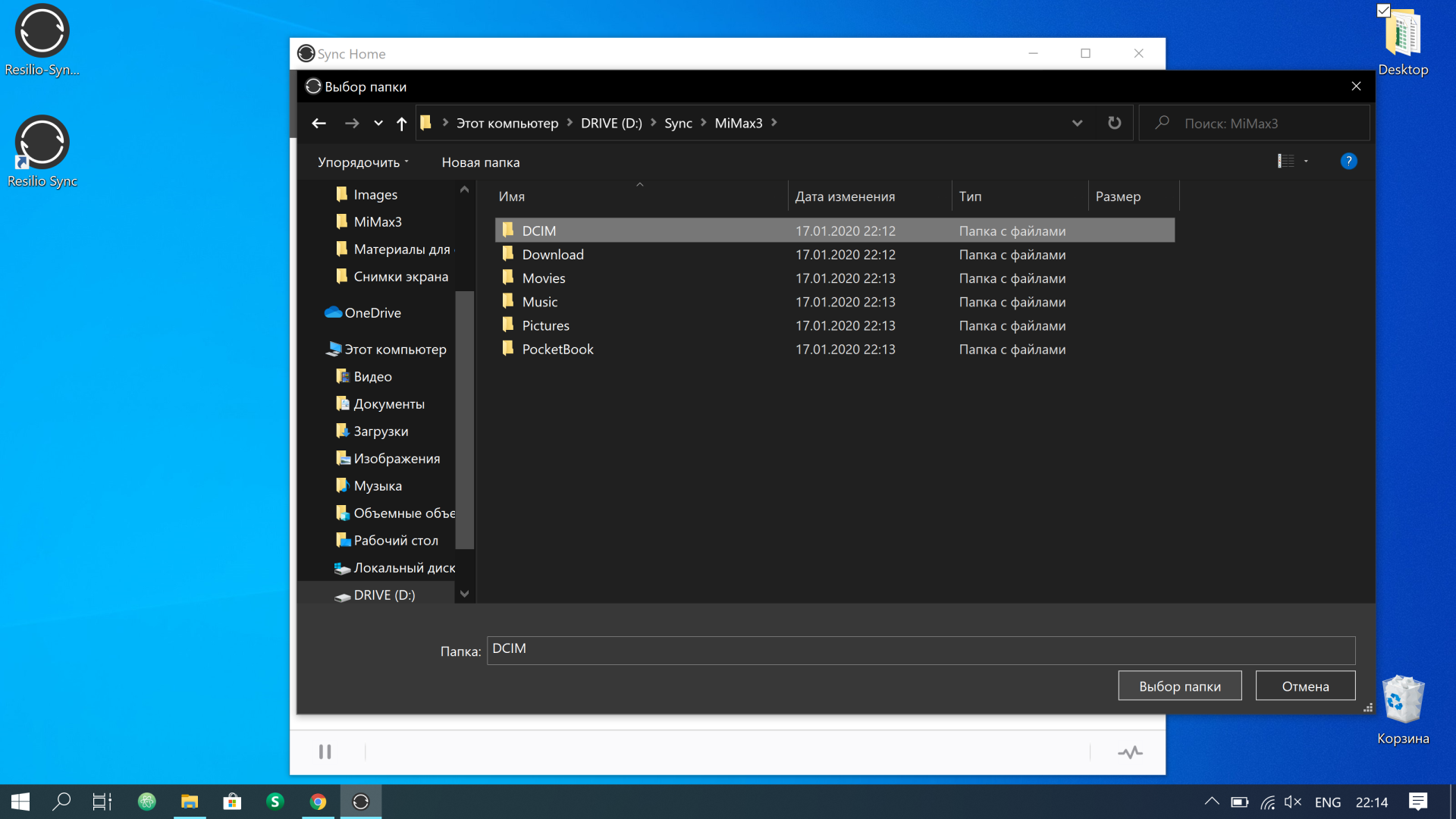
Task: Sort by Имя column header
Action: (x=641, y=196)
